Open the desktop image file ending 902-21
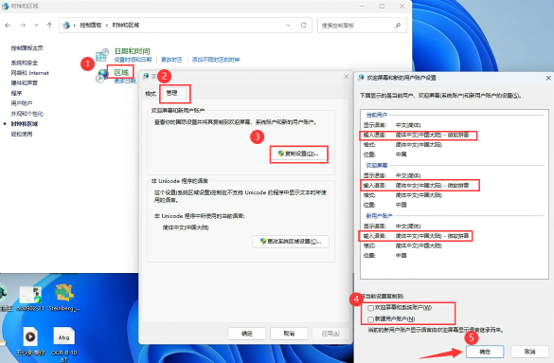 point(31,299)
